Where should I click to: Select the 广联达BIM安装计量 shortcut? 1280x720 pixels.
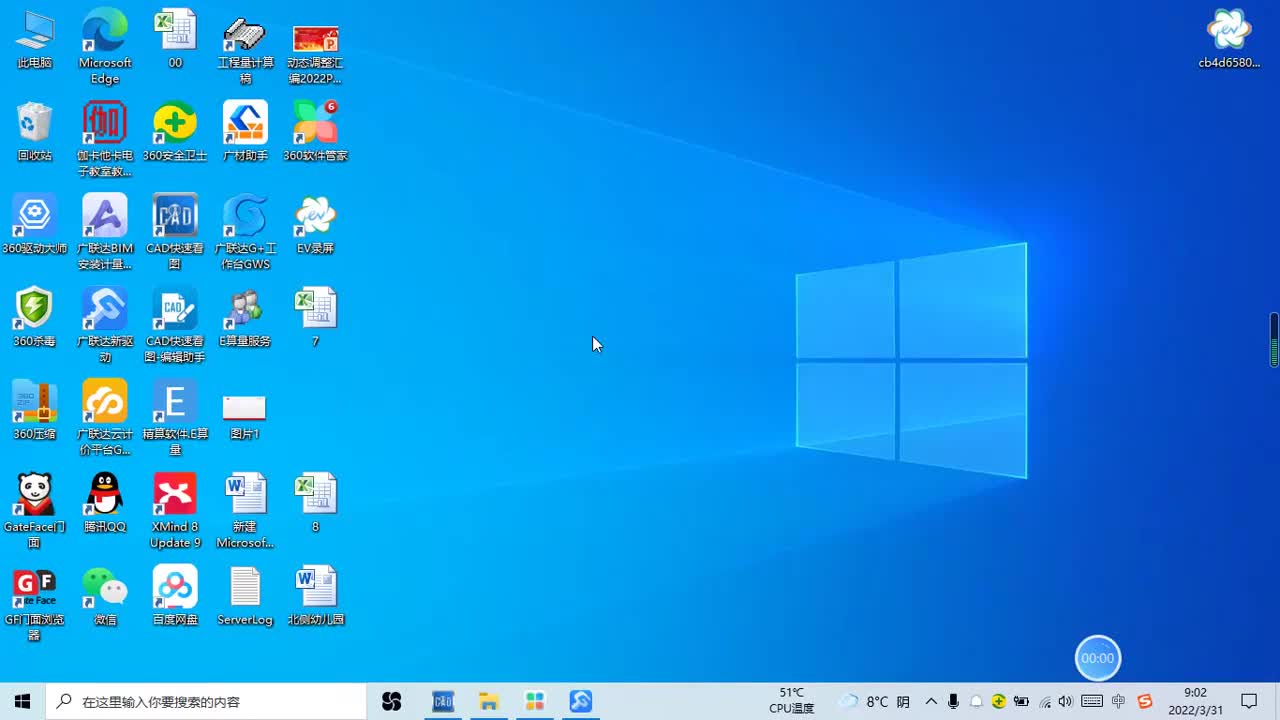tap(105, 232)
